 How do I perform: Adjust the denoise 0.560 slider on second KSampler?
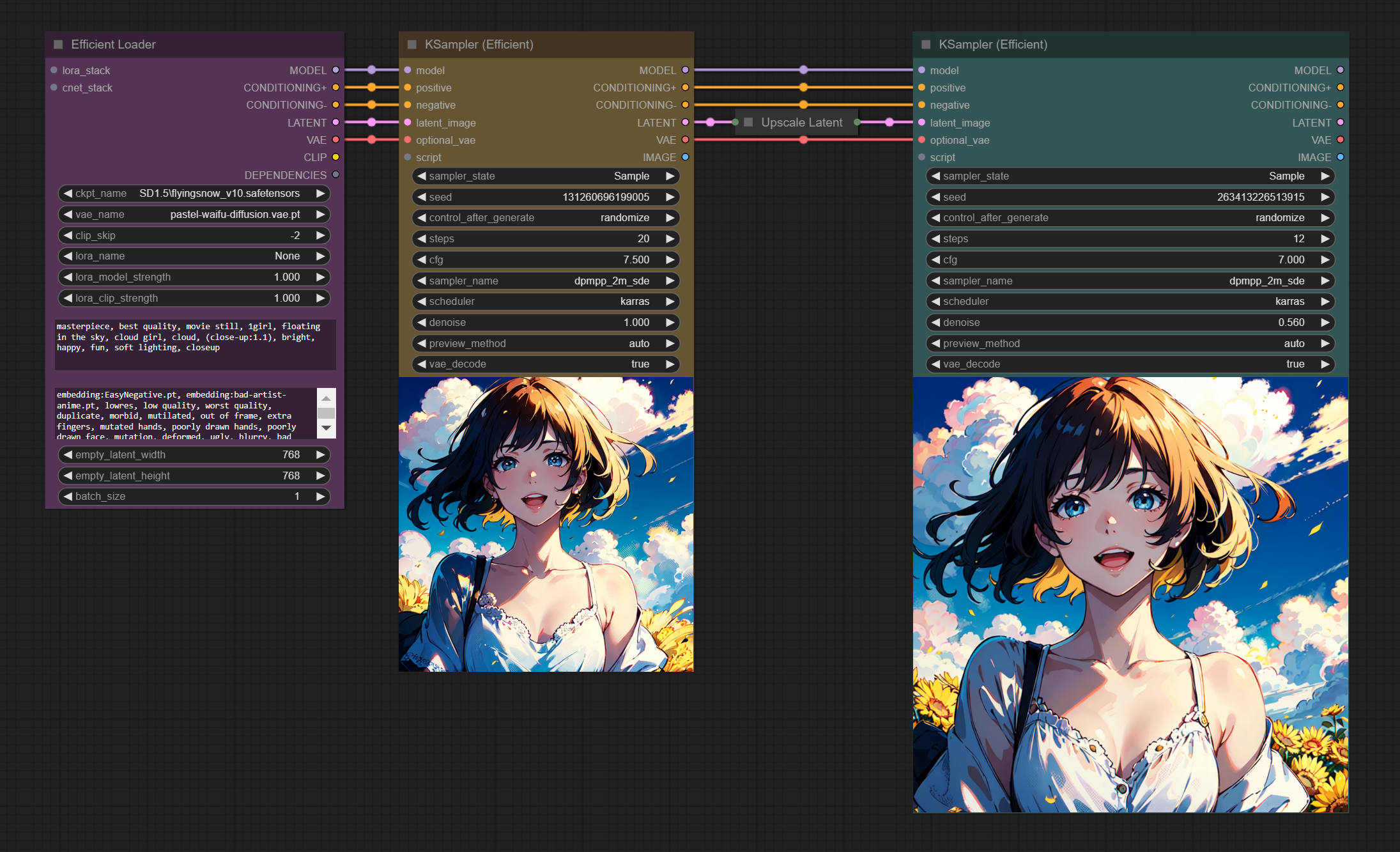(x=1130, y=322)
